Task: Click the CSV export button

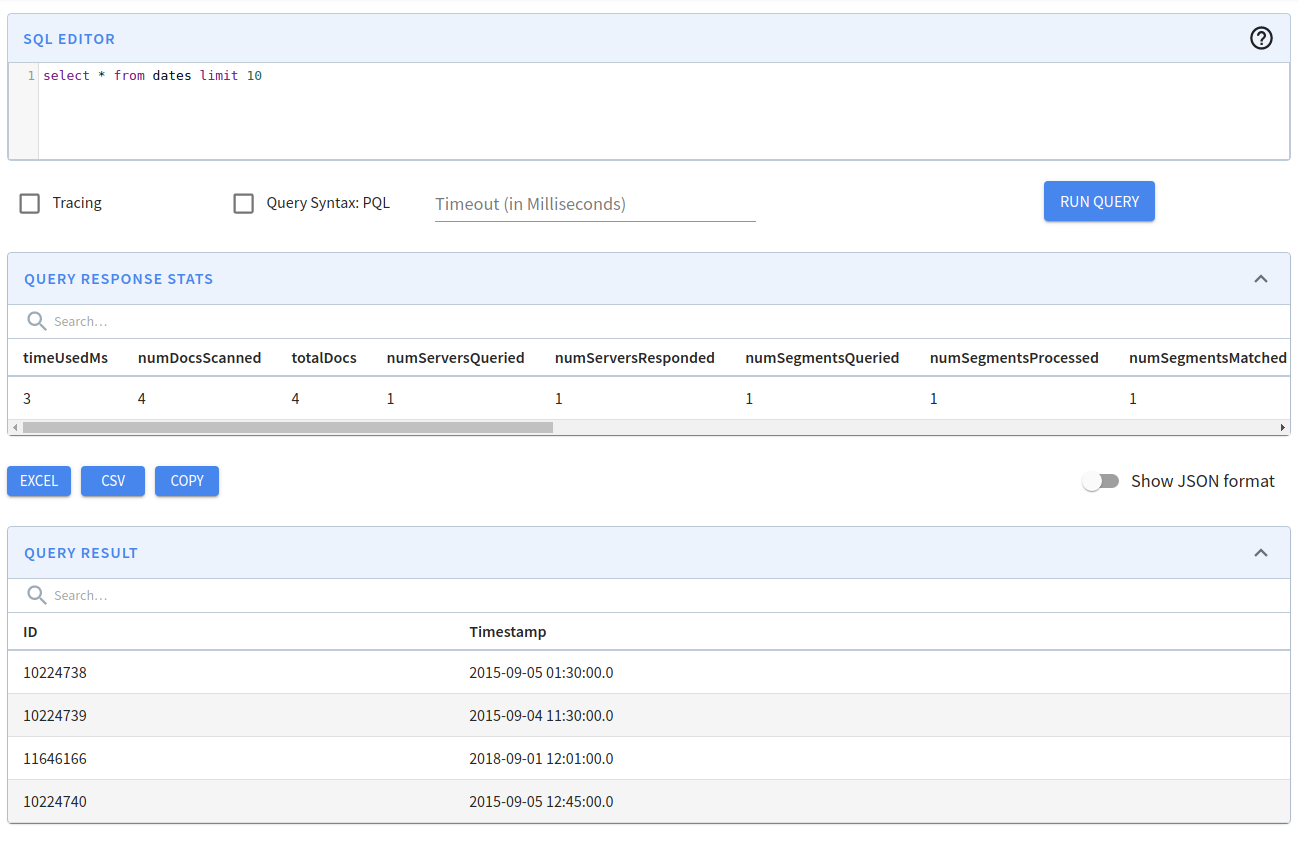Action: coord(112,481)
